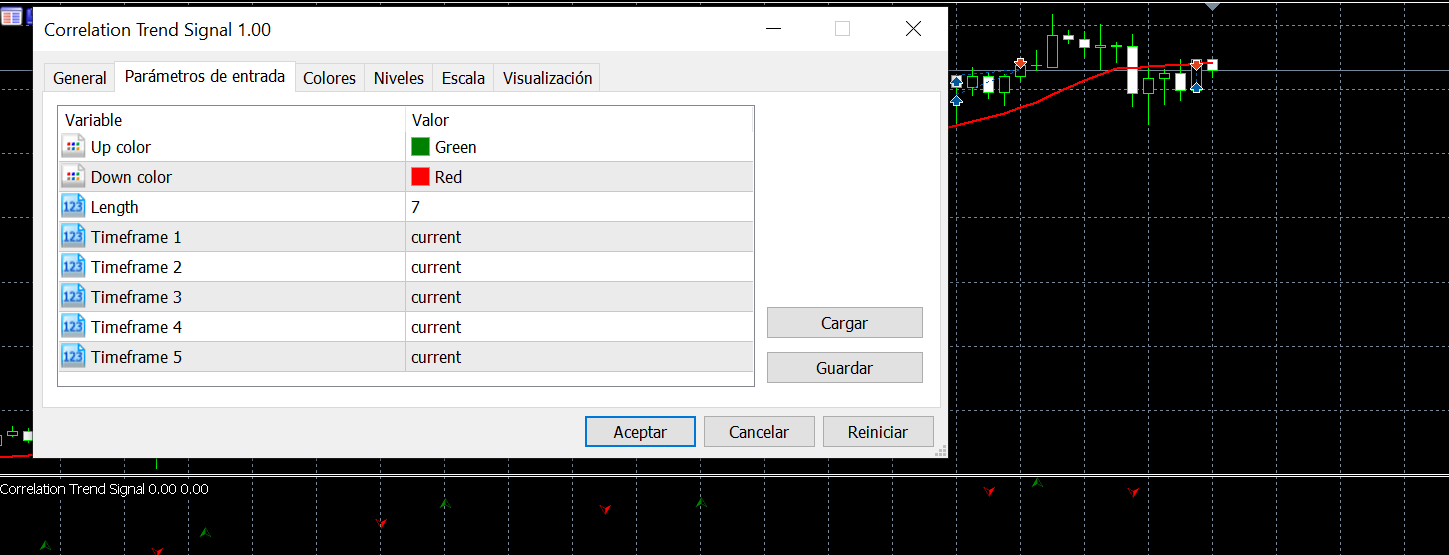Select the green Up color swatch
The height and width of the screenshot is (555, 1449).
(x=420, y=147)
